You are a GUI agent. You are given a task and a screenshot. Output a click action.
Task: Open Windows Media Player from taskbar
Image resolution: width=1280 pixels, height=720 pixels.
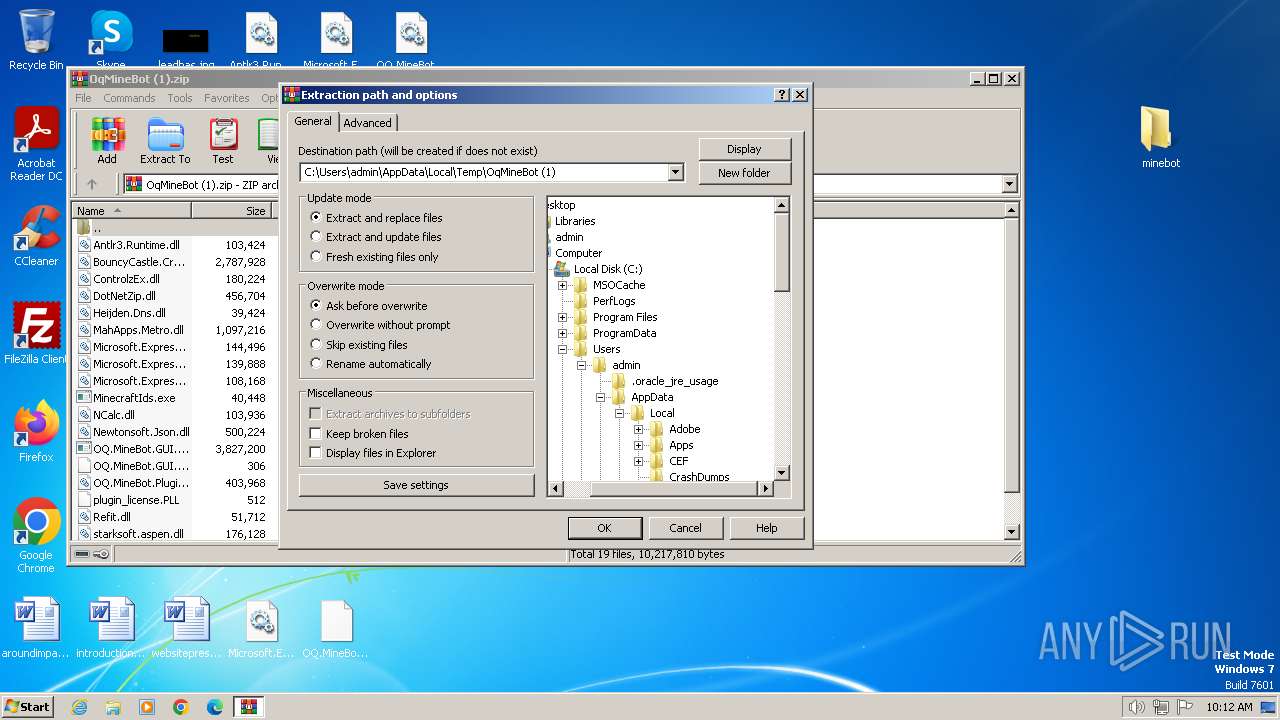tap(147, 707)
